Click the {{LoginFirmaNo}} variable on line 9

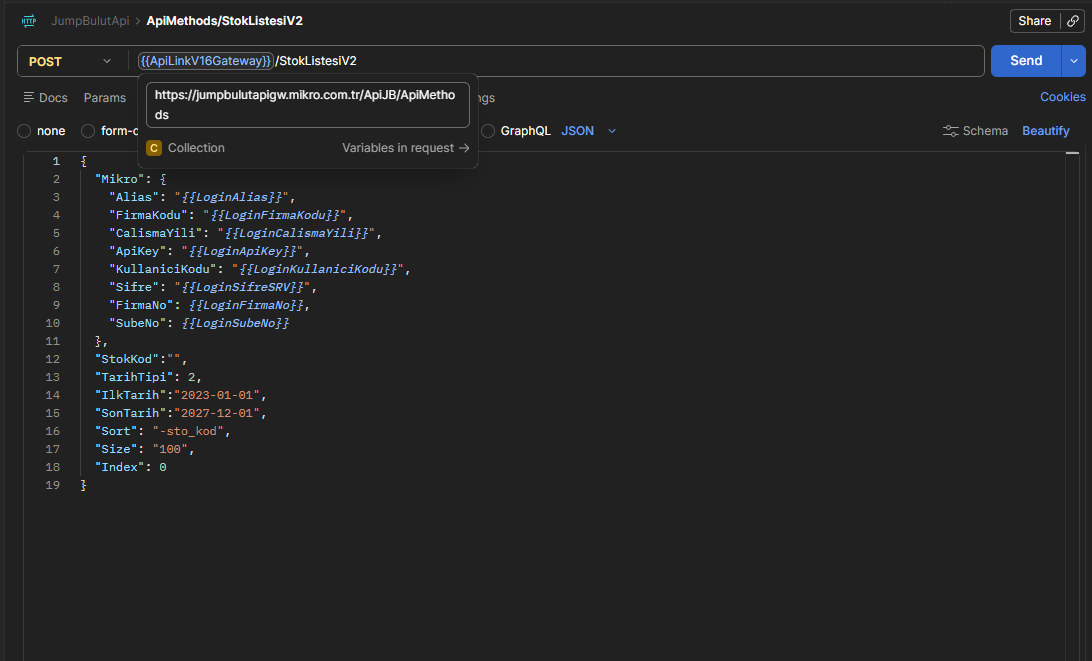pyautogui.click(x=247, y=306)
